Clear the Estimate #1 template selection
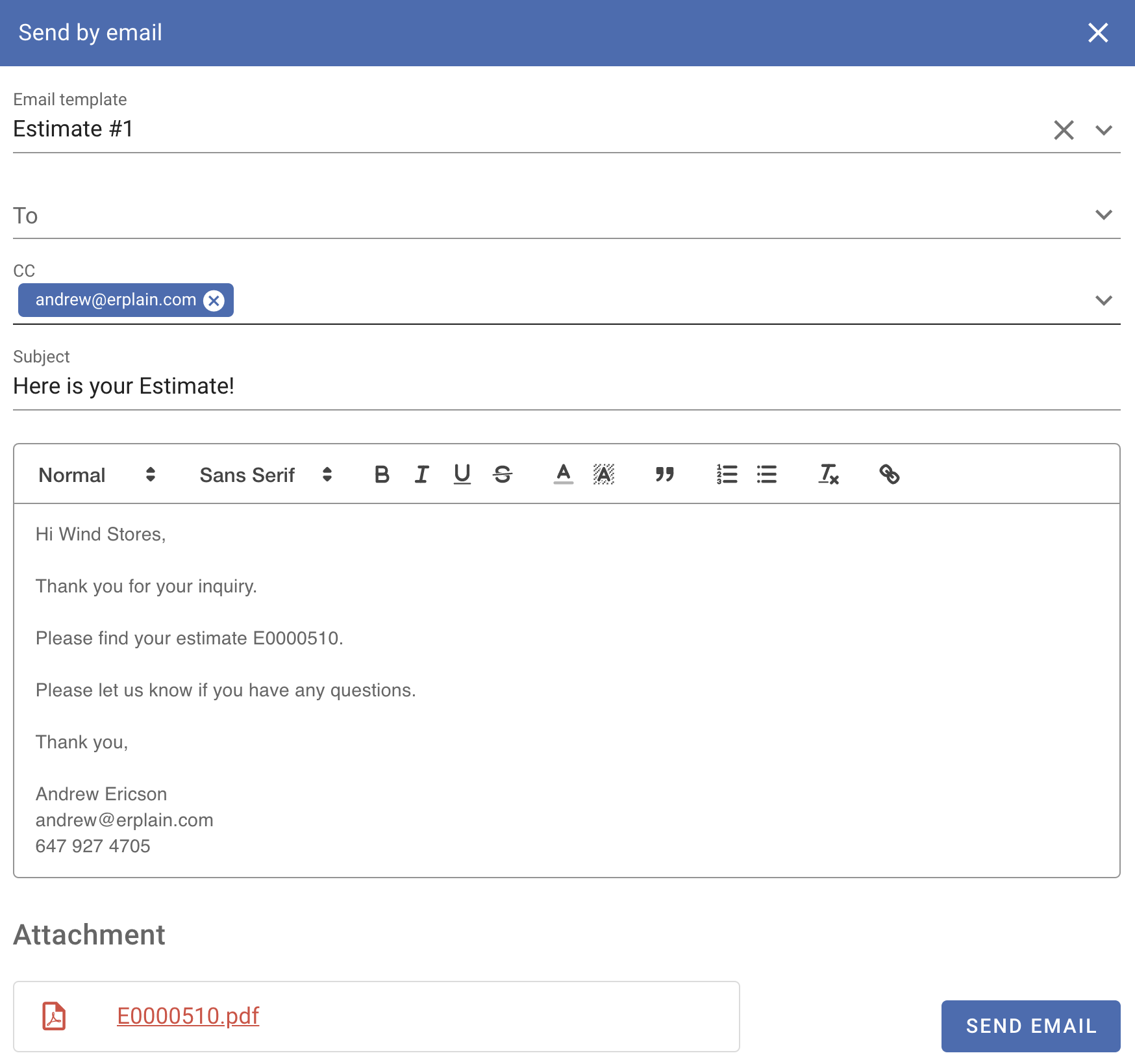The height and width of the screenshot is (1064, 1135). (1064, 130)
